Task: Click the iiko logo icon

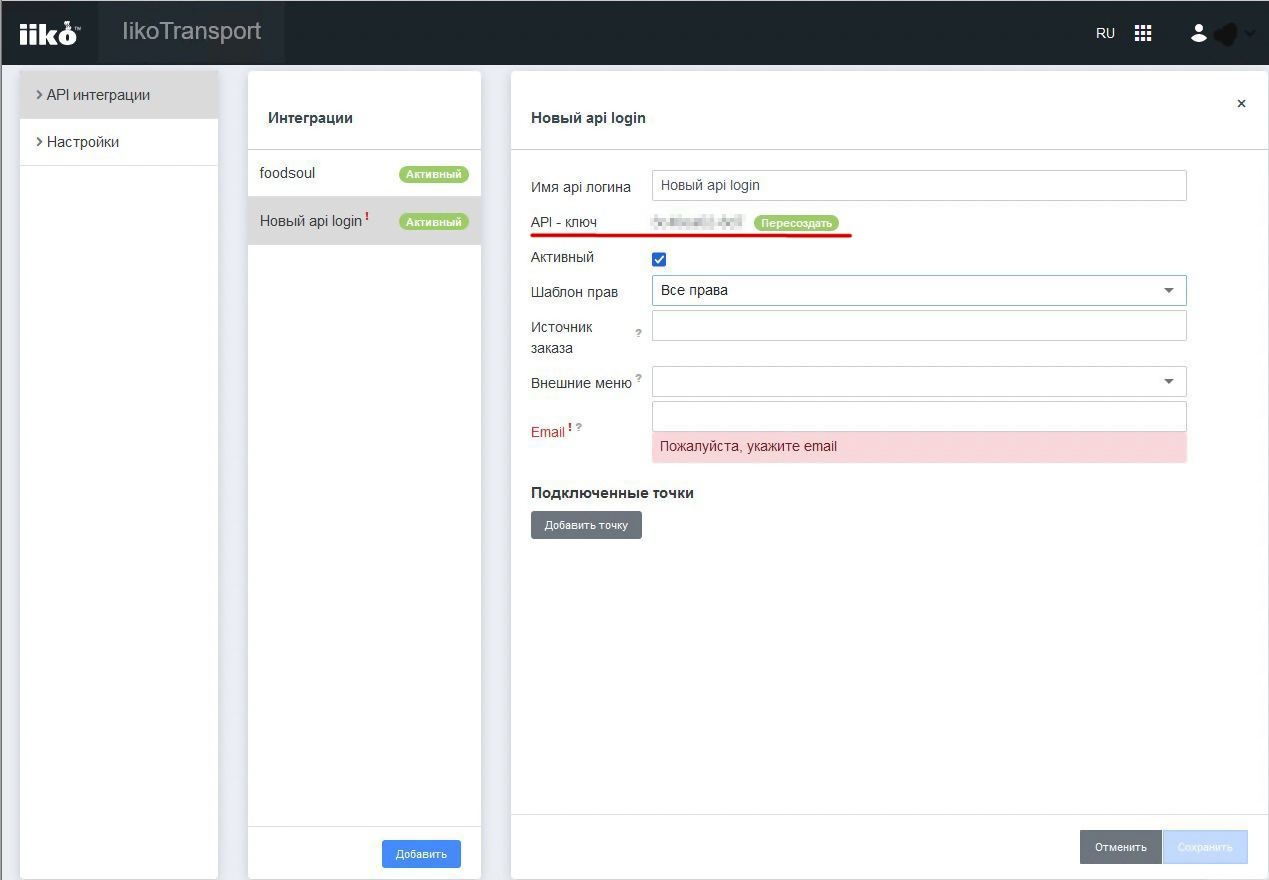Action: [x=48, y=33]
